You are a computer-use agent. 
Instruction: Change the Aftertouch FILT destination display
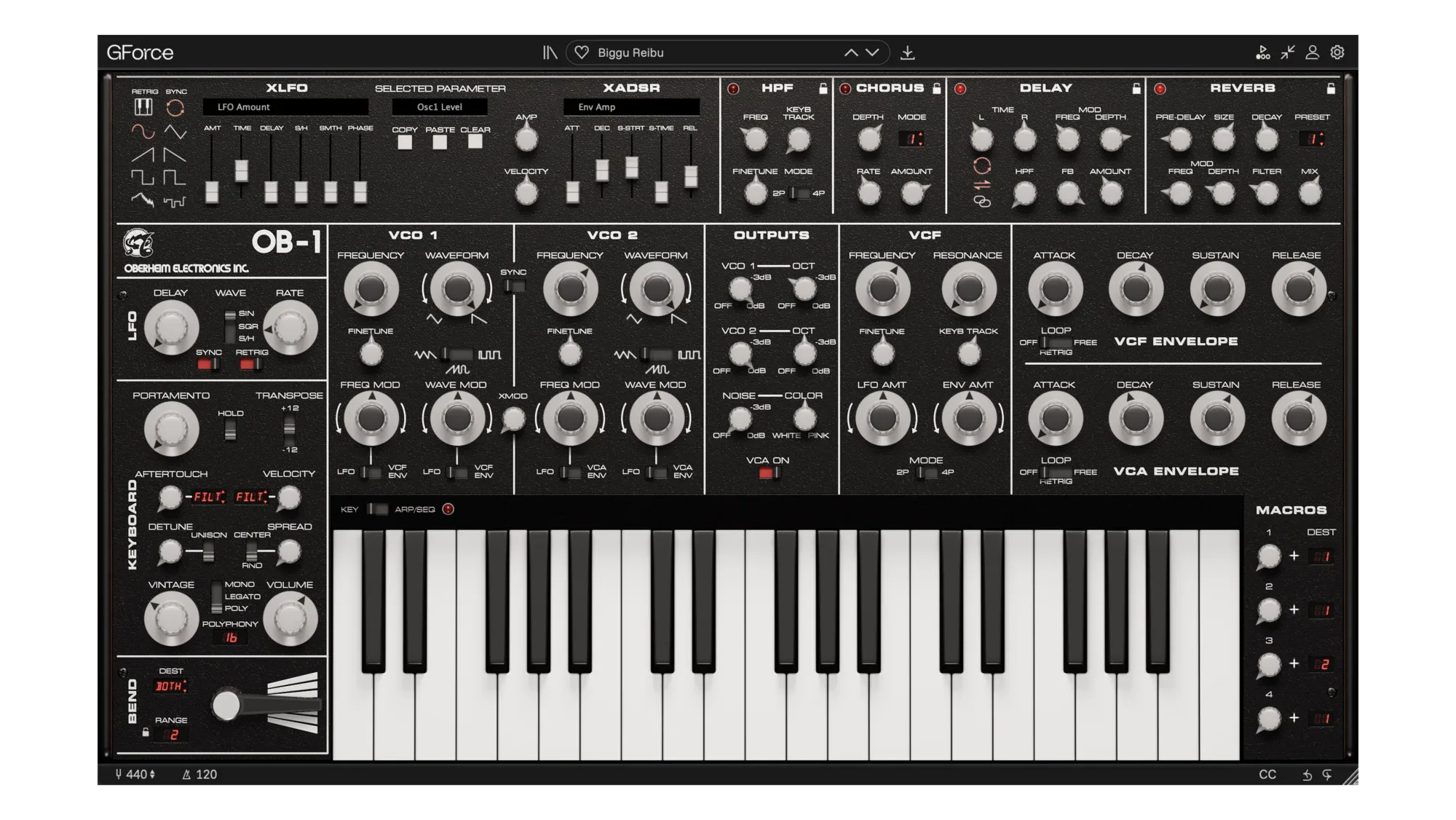[210, 497]
